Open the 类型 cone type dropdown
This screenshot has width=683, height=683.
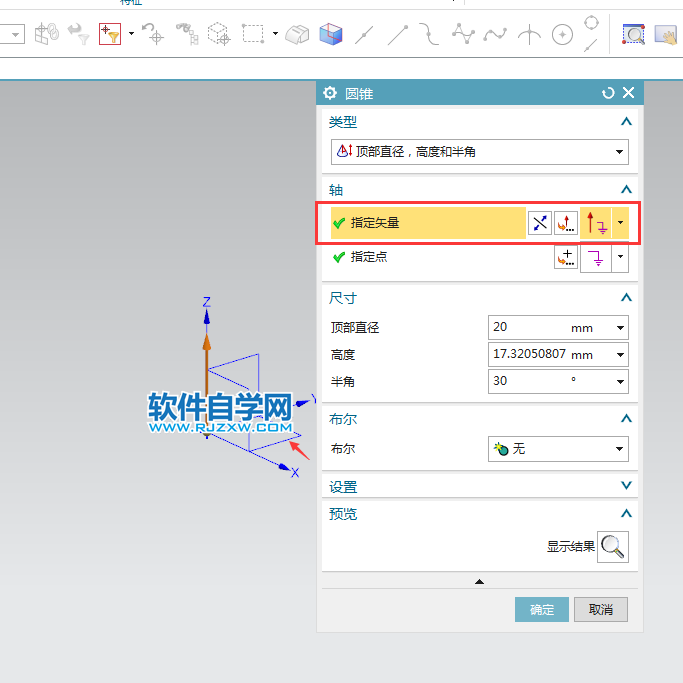coord(479,152)
